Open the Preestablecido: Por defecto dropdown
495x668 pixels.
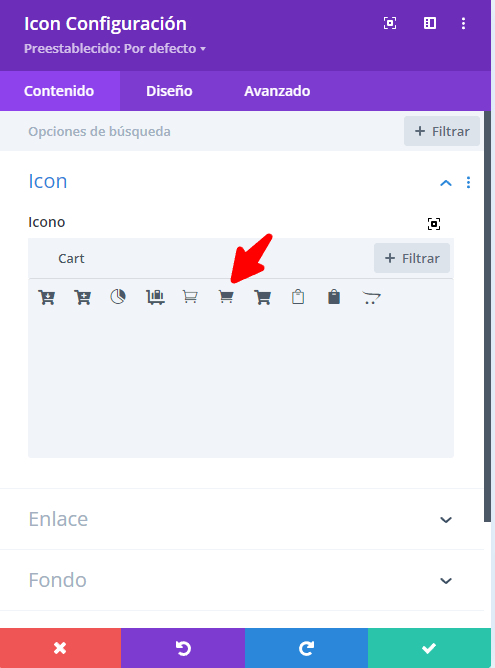click(x=115, y=49)
